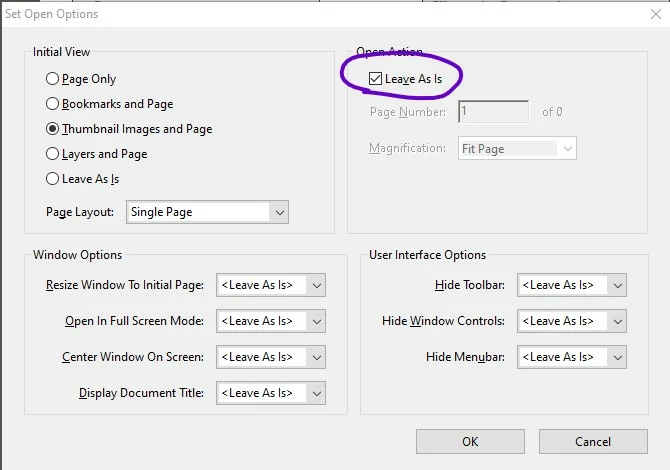Click the Page Number input field
The height and width of the screenshot is (470, 670).
(494, 112)
